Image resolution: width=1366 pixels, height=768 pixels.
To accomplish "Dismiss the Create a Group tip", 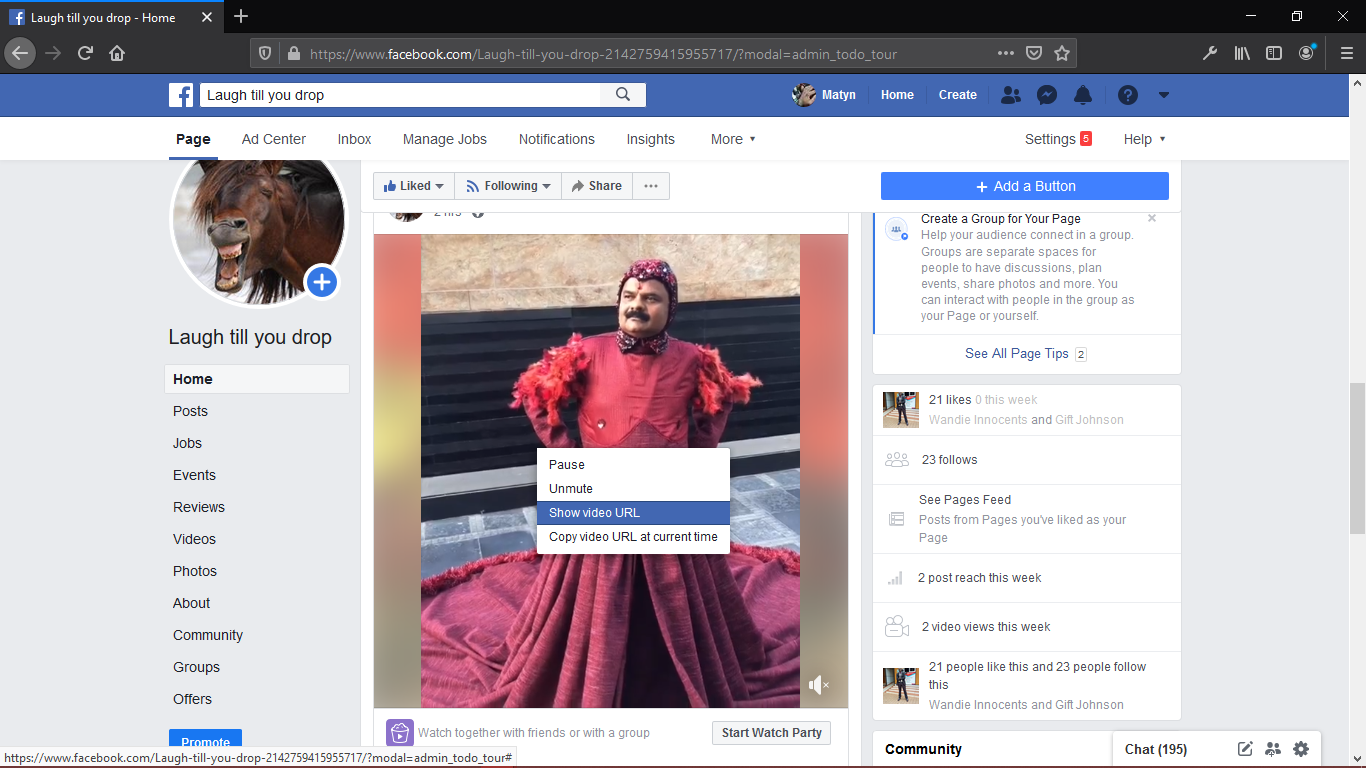I will tap(1152, 218).
